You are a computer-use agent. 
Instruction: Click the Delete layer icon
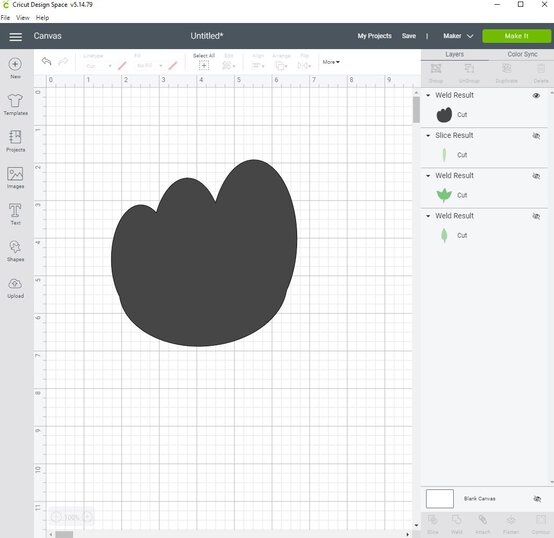tap(541, 69)
